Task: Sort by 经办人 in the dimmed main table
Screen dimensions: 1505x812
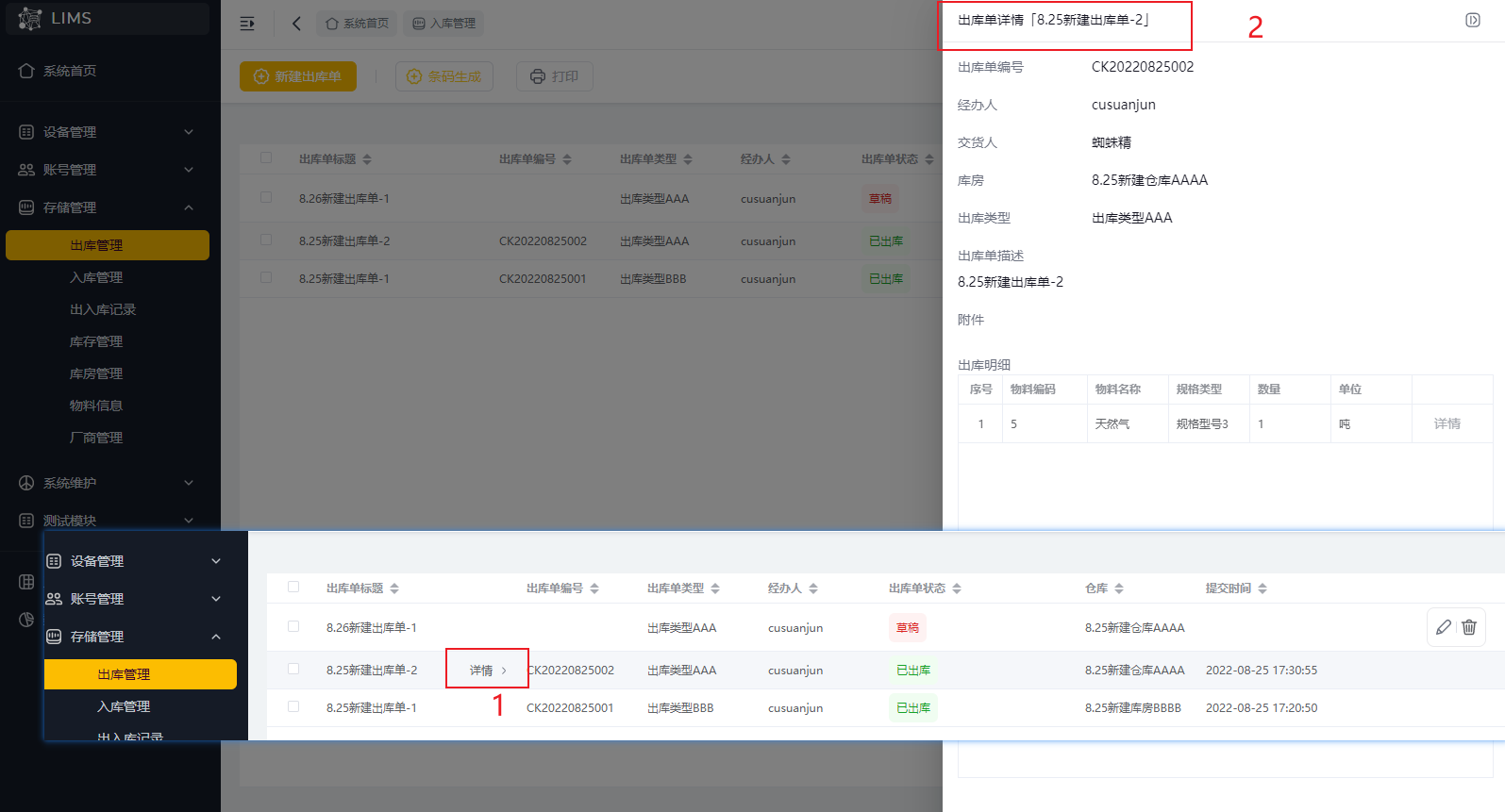Action: [x=786, y=159]
